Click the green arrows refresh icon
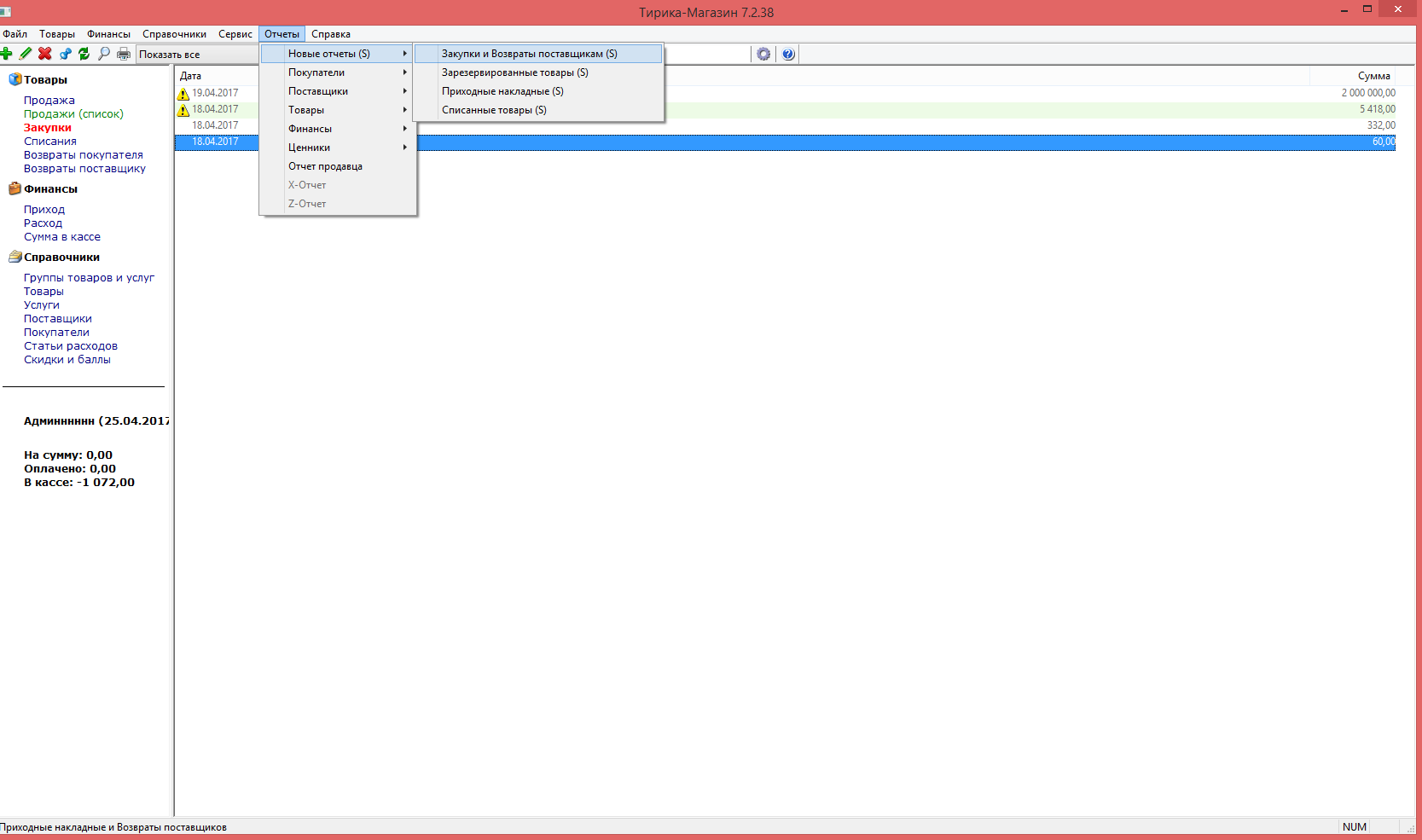 84,54
